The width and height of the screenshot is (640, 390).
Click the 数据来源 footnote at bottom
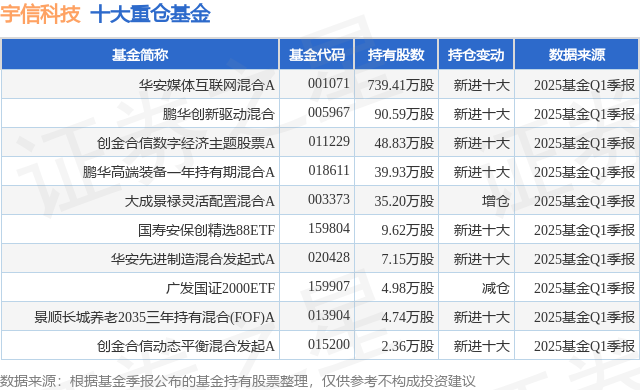(x=238, y=381)
